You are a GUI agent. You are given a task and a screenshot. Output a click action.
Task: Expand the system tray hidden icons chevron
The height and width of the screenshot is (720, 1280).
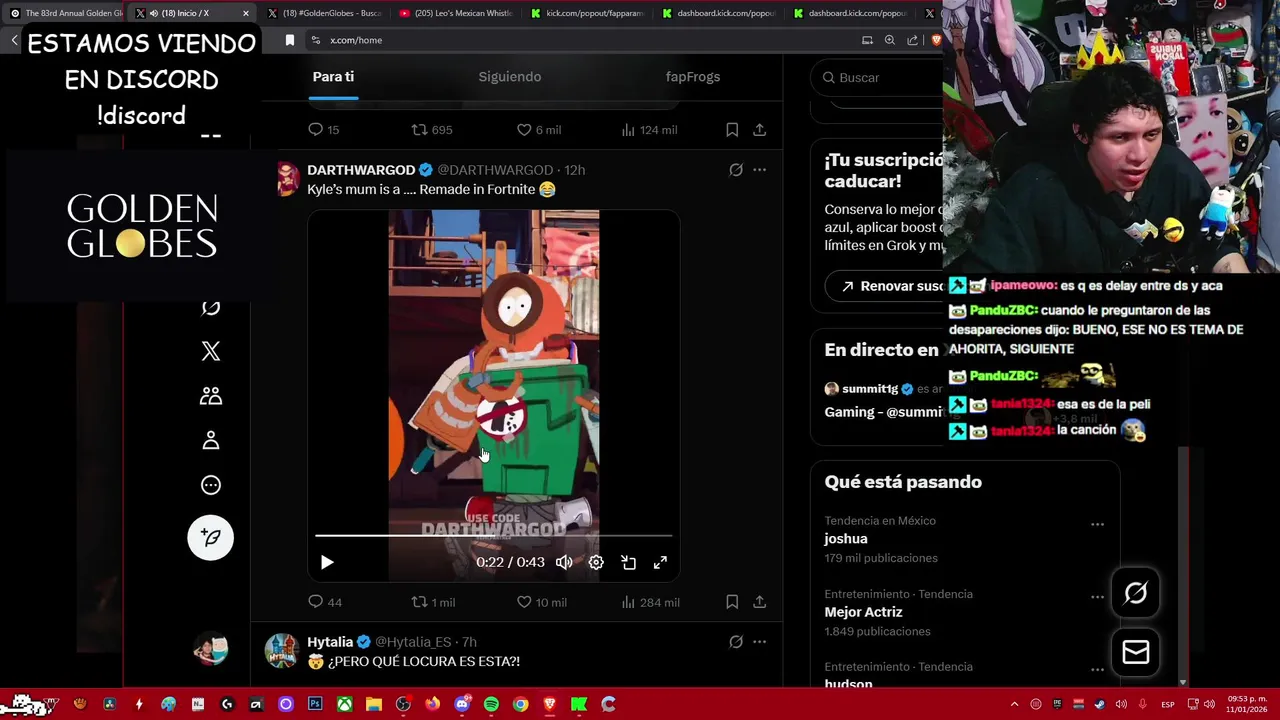[x=1014, y=704]
